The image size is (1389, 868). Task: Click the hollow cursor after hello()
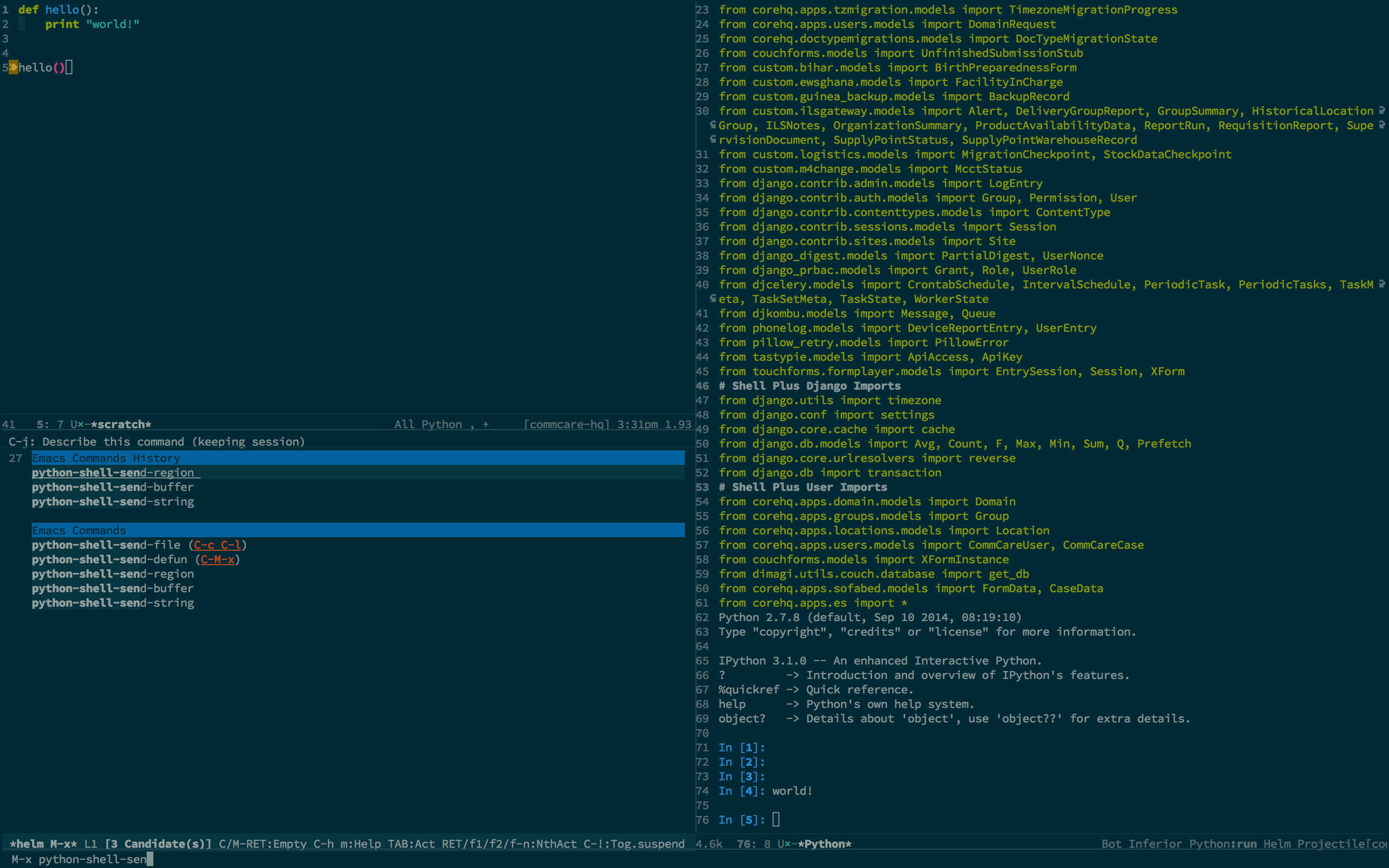tap(69, 68)
